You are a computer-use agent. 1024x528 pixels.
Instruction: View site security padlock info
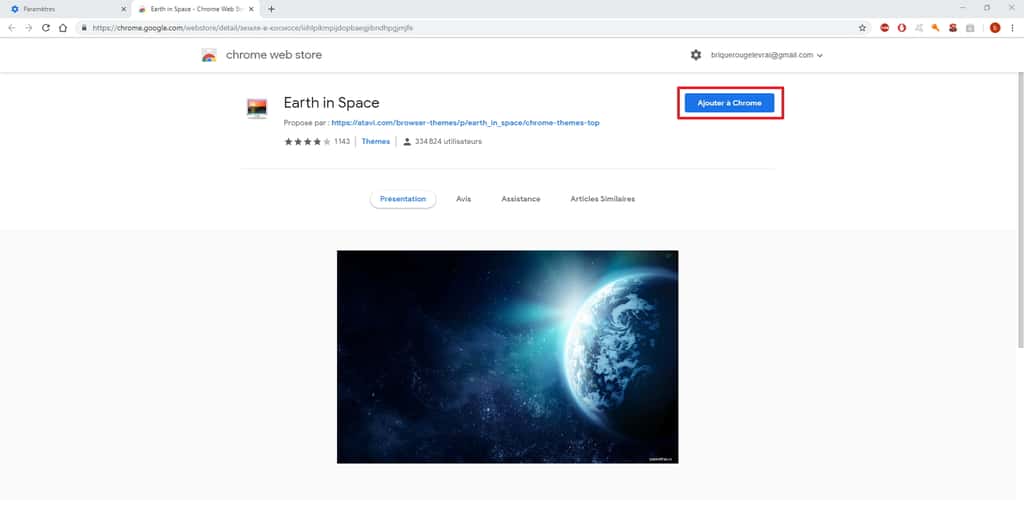point(84,28)
